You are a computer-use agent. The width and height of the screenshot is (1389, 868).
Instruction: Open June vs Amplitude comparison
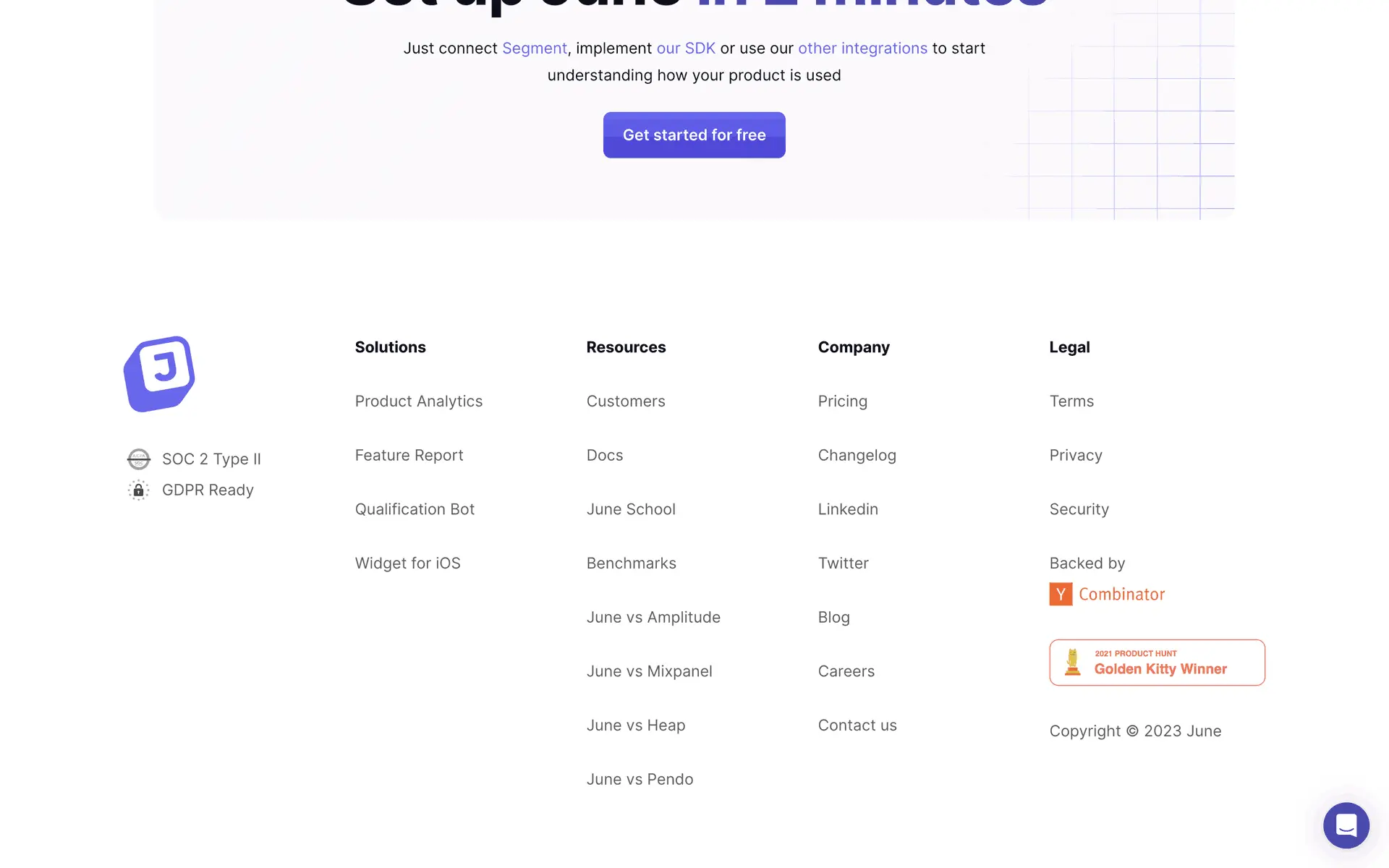pos(653,618)
